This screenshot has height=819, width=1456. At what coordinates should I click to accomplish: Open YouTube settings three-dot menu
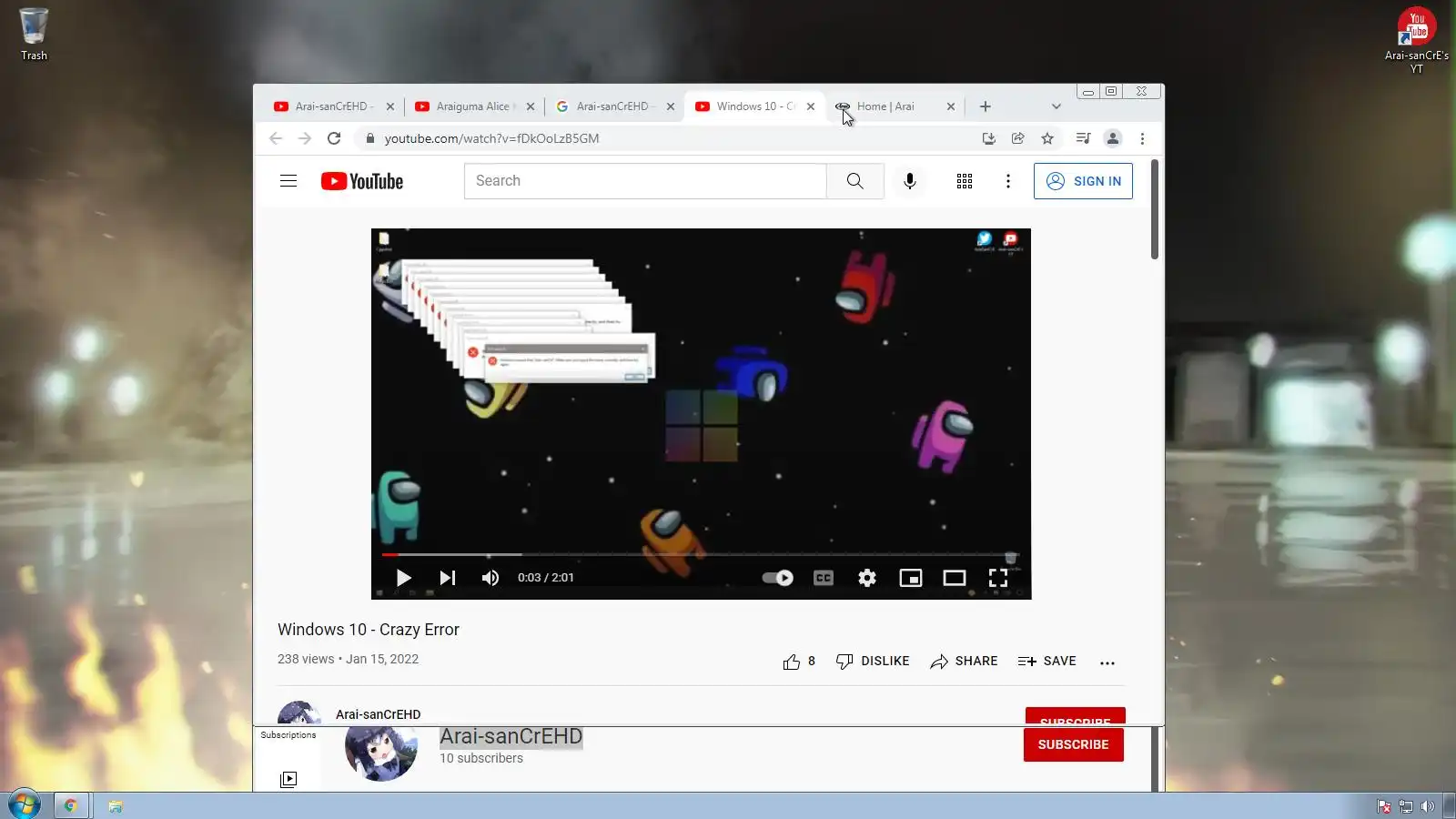1008,181
